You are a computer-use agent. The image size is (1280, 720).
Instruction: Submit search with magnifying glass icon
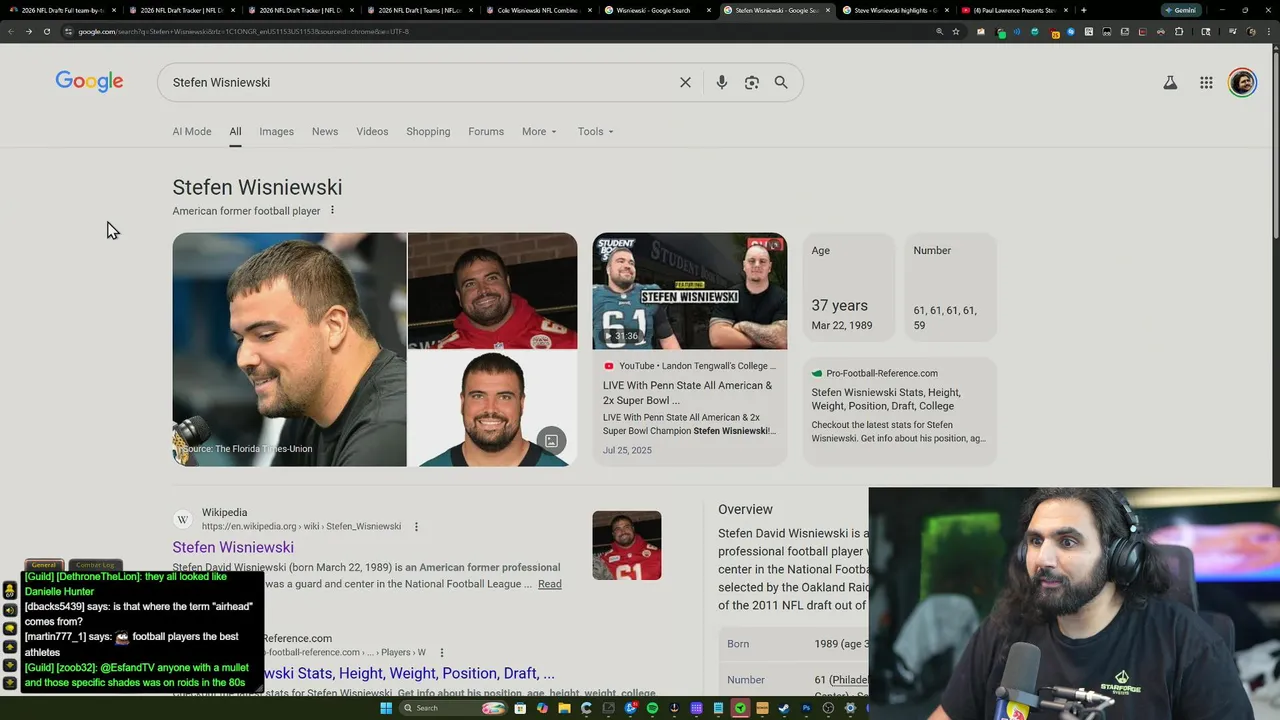tap(781, 82)
